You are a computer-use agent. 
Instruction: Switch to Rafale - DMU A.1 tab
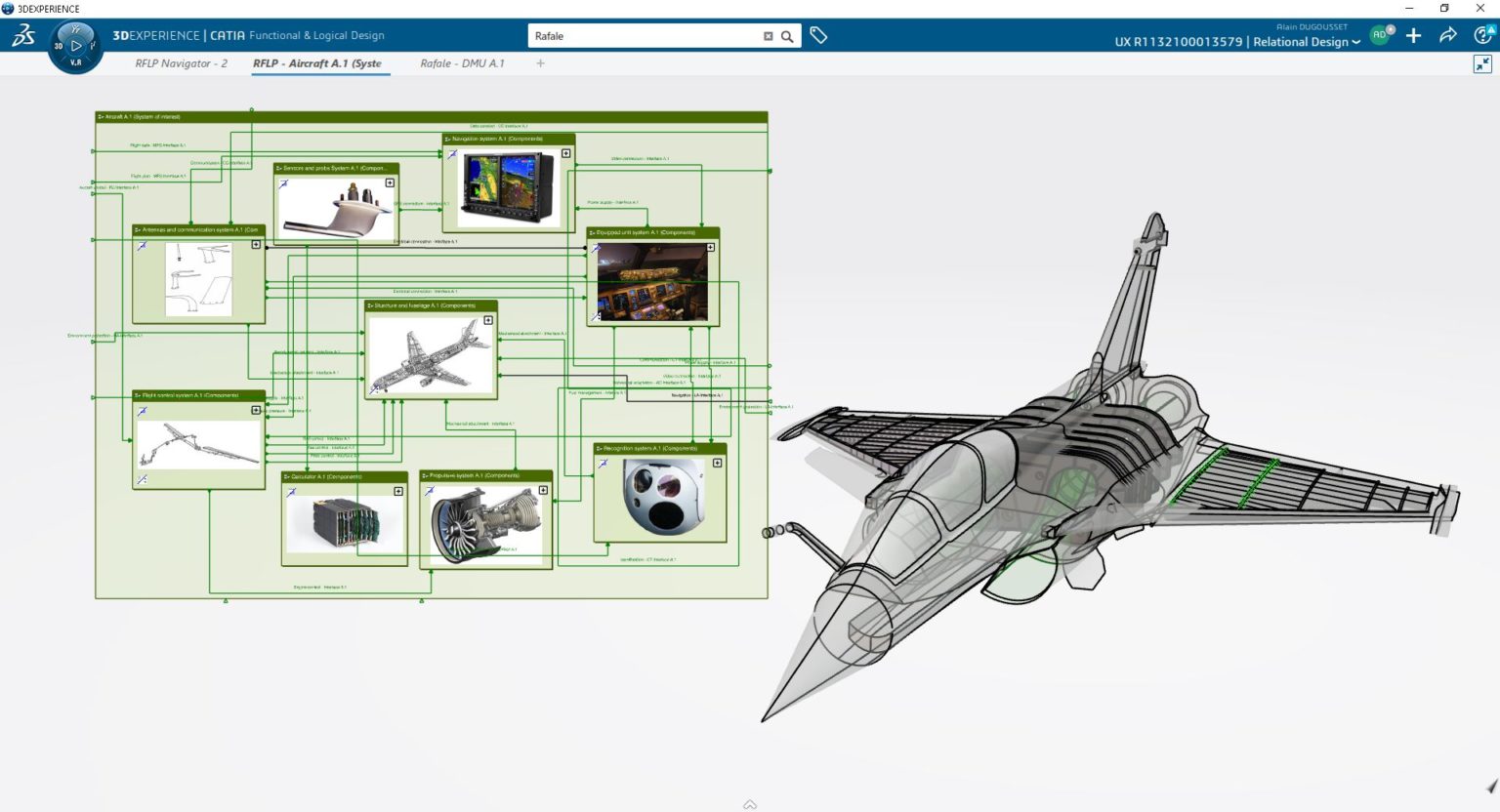tap(462, 63)
